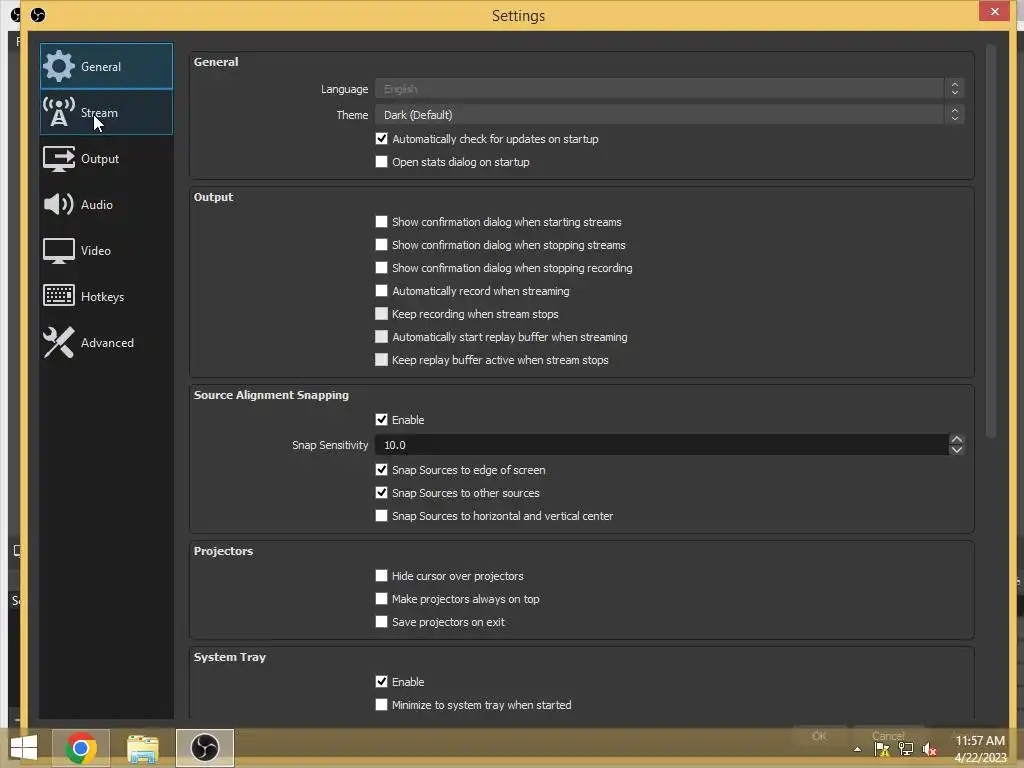1024x768 pixels.
Task: Open File Explorer from the taskbar
Action: pyautogui.click(x=142, y=748)
